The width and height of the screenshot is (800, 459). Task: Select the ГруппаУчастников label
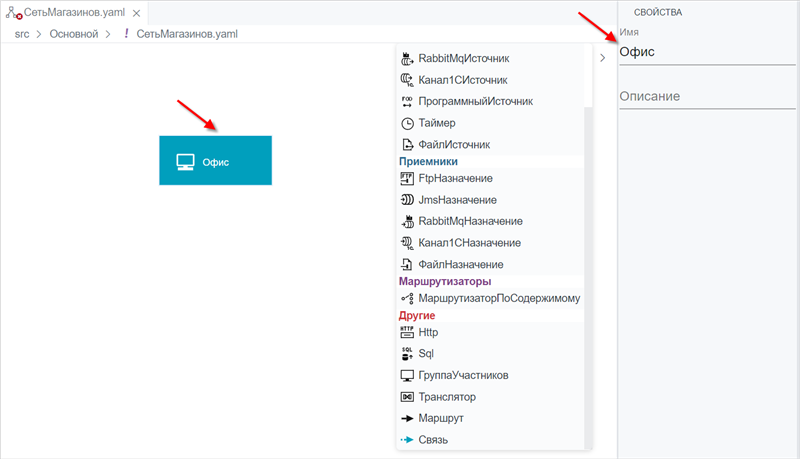click(x=463, y=375)
